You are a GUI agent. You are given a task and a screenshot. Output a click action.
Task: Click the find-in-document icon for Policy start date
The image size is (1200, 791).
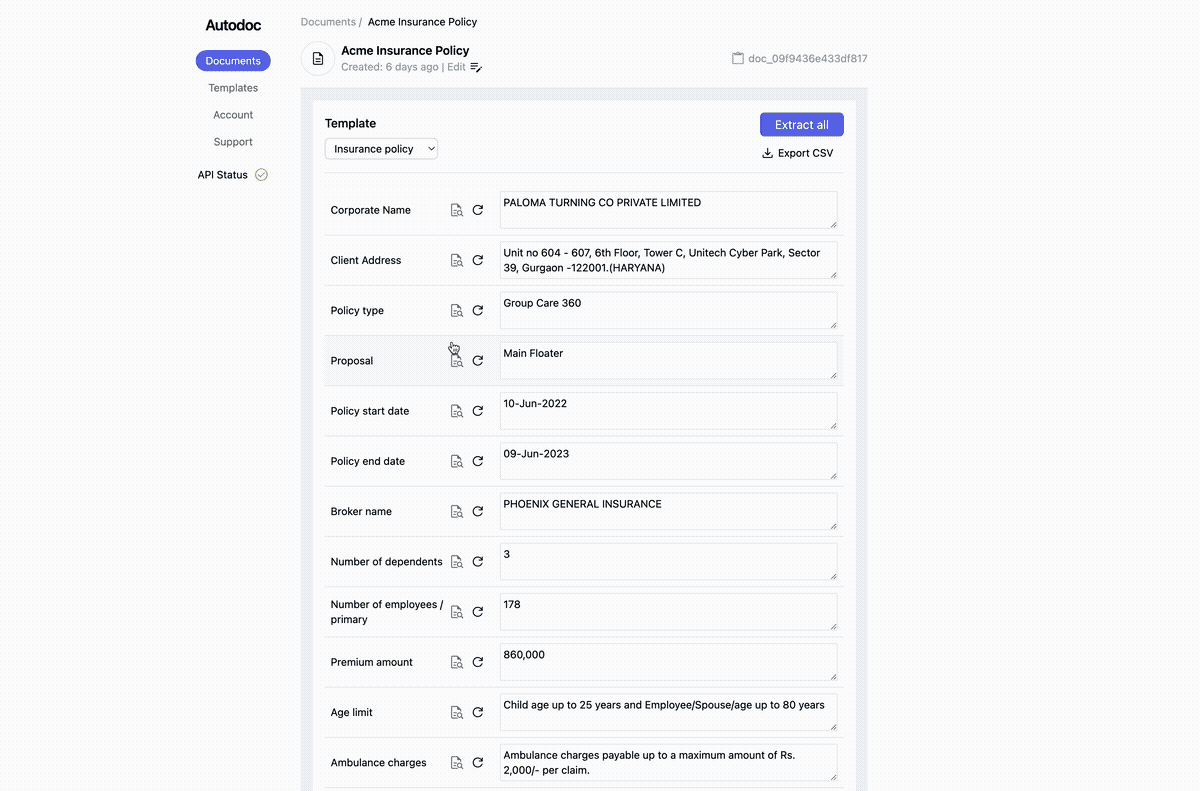[x=456, y=411]
